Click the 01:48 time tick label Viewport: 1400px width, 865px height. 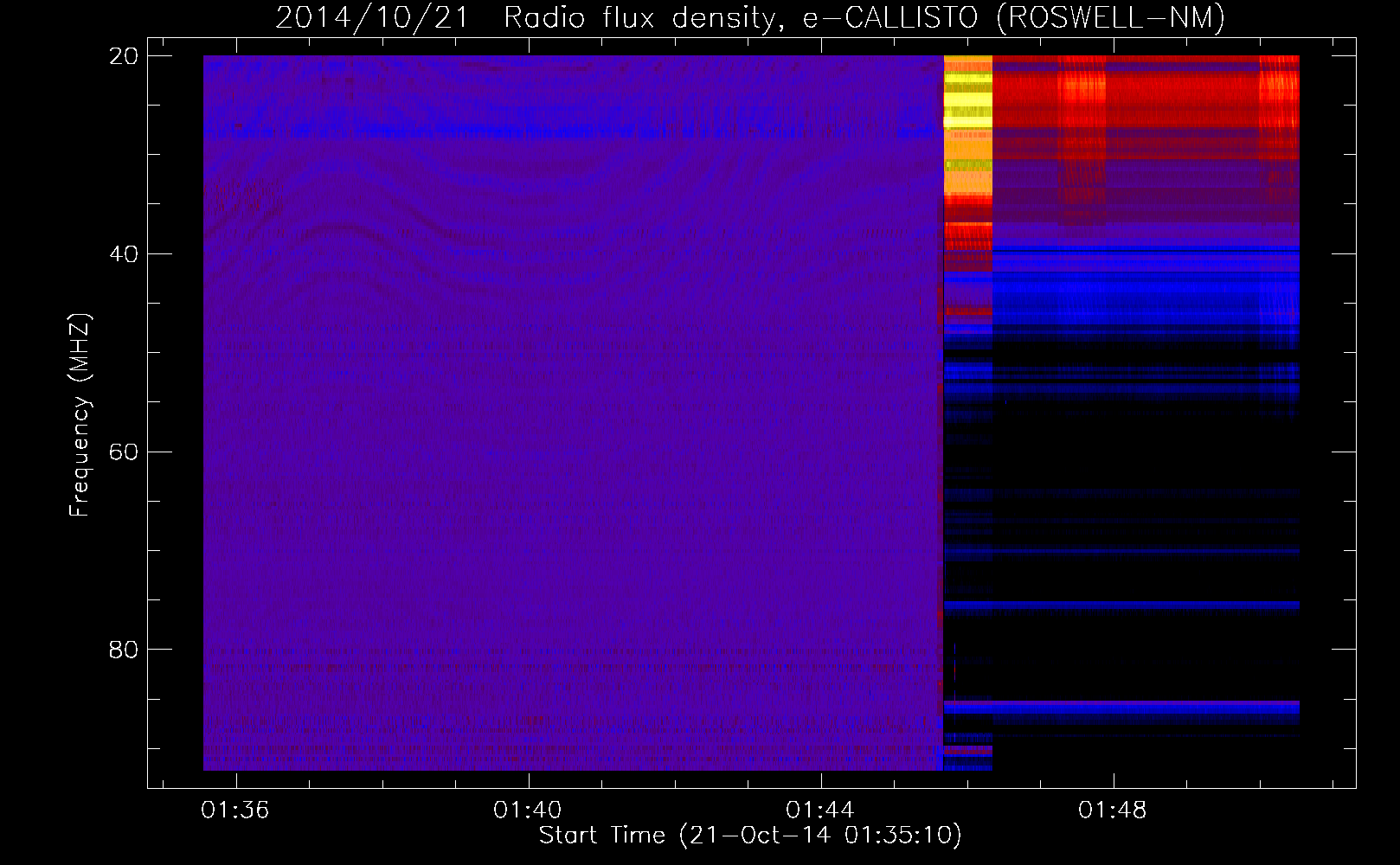pyautogui.click(x=1112, y=810)
